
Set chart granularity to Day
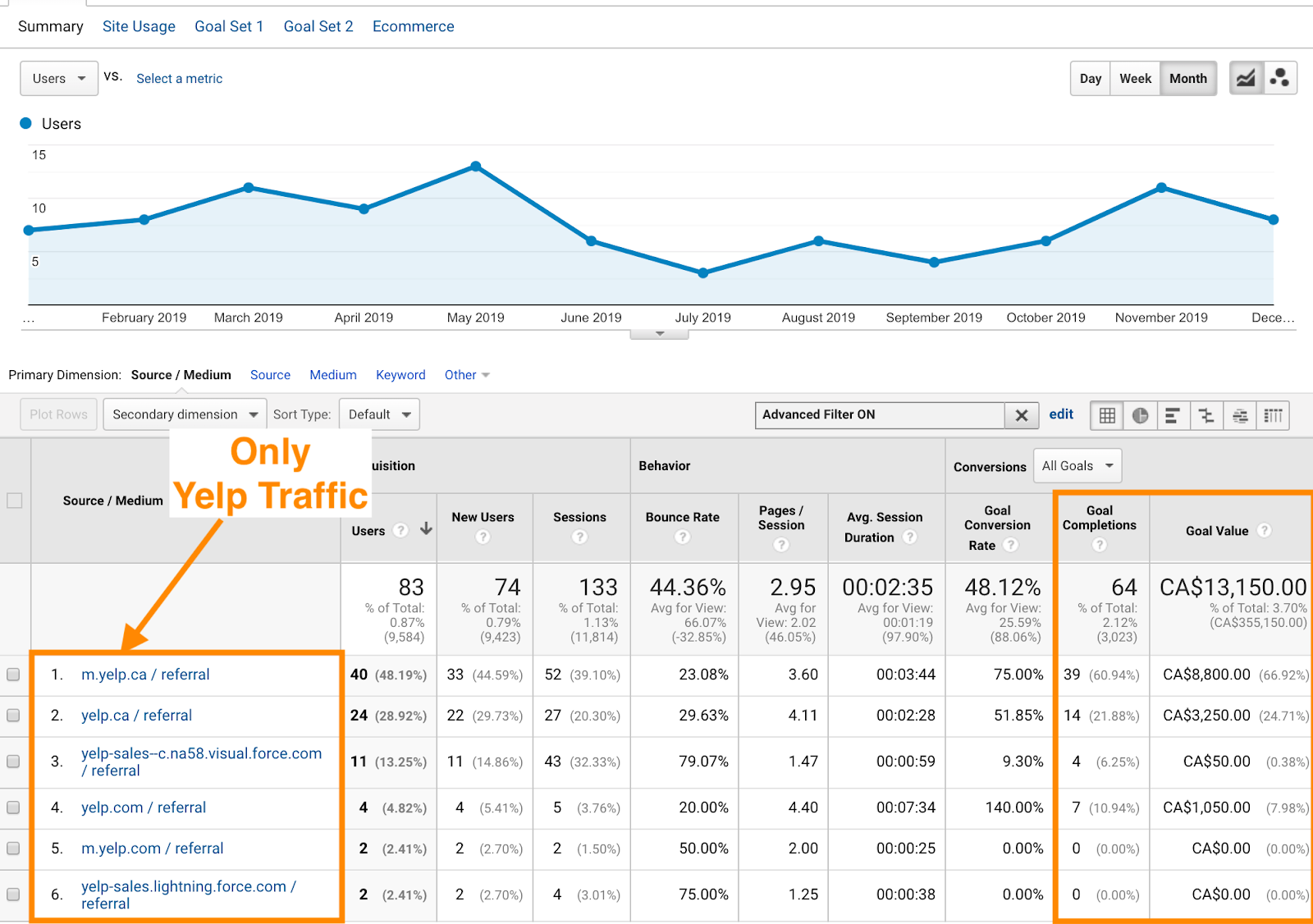(1091, 79)
